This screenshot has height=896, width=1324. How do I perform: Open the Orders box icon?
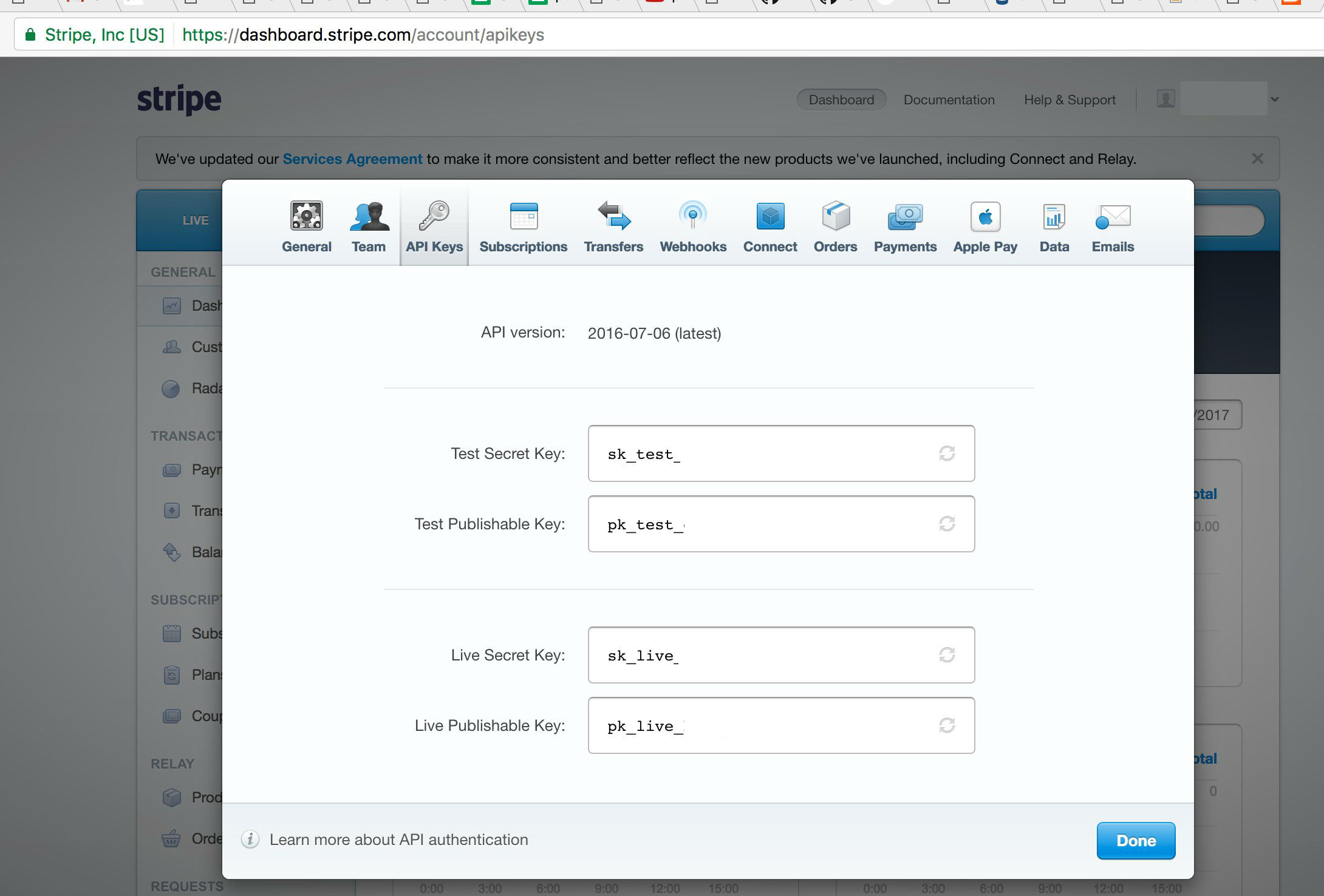836,217
